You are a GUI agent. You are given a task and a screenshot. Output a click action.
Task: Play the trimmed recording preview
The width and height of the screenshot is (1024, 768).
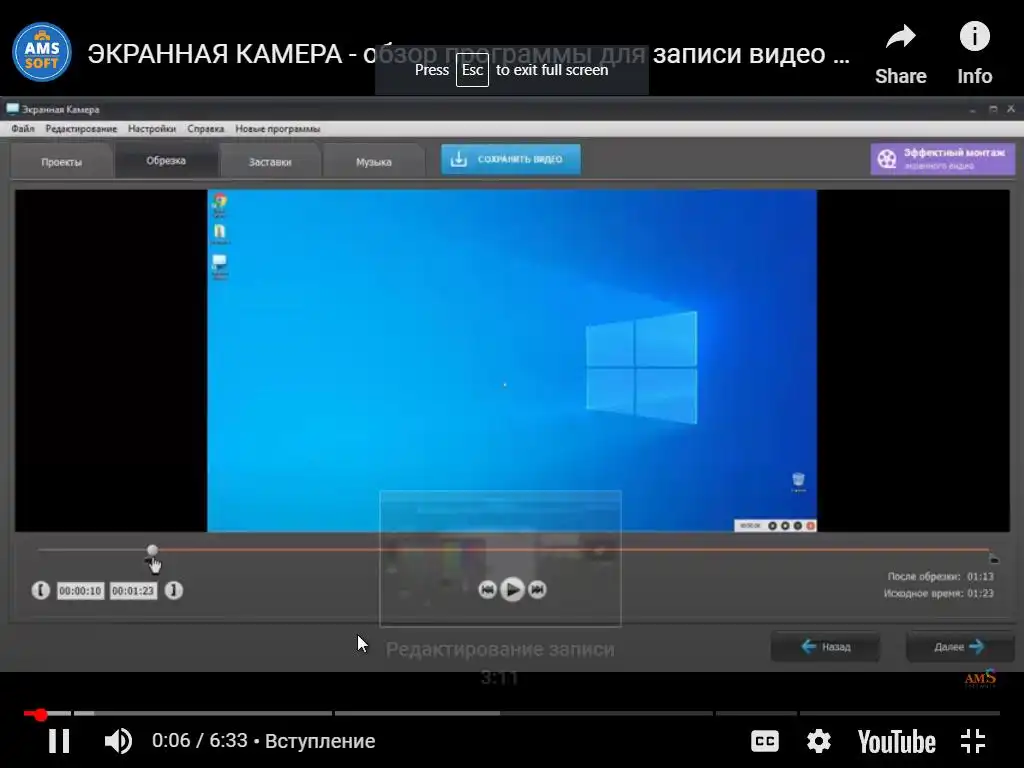pyautogui.click(x=512, y=590)
